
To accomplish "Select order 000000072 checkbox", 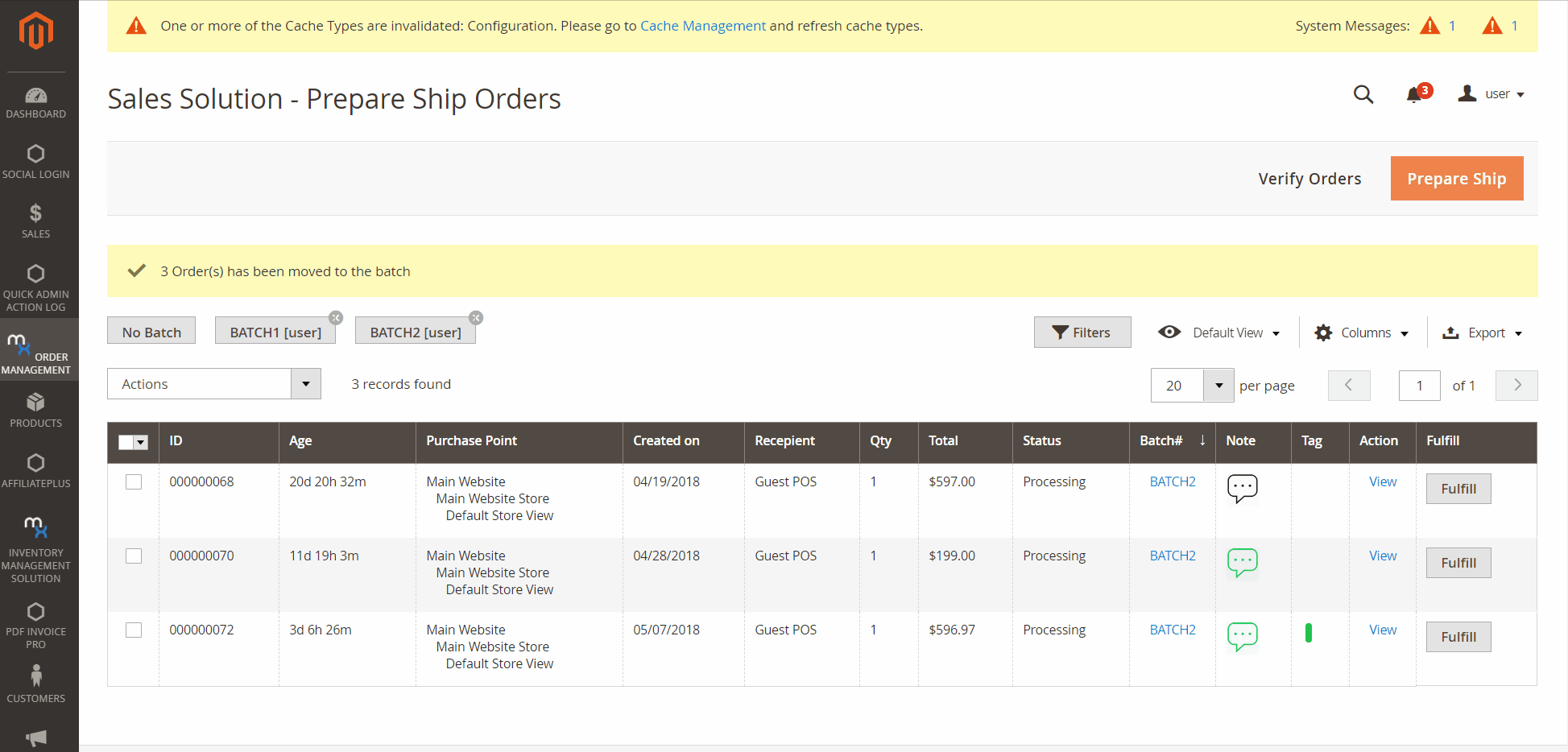I will (x=134, y=630).
